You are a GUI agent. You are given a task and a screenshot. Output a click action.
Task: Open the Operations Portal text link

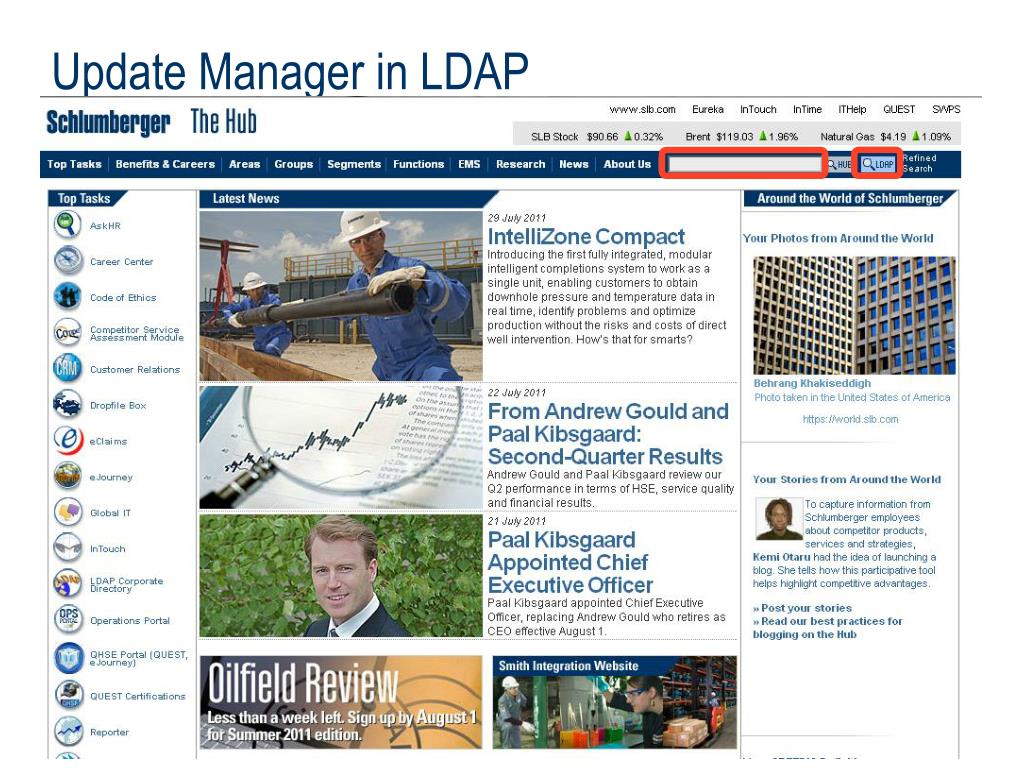click(x=130, y=620)
